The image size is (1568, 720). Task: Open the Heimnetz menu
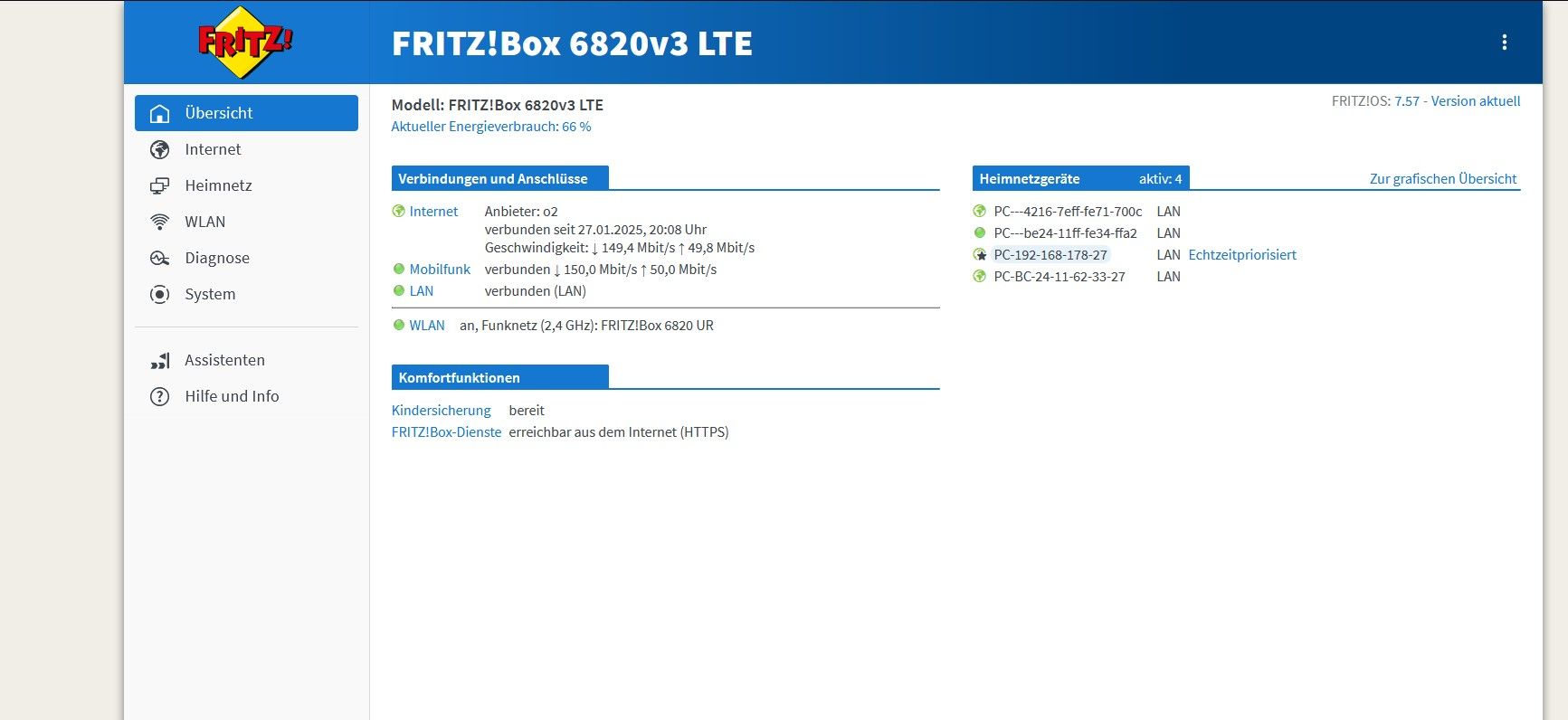[218, 185]
